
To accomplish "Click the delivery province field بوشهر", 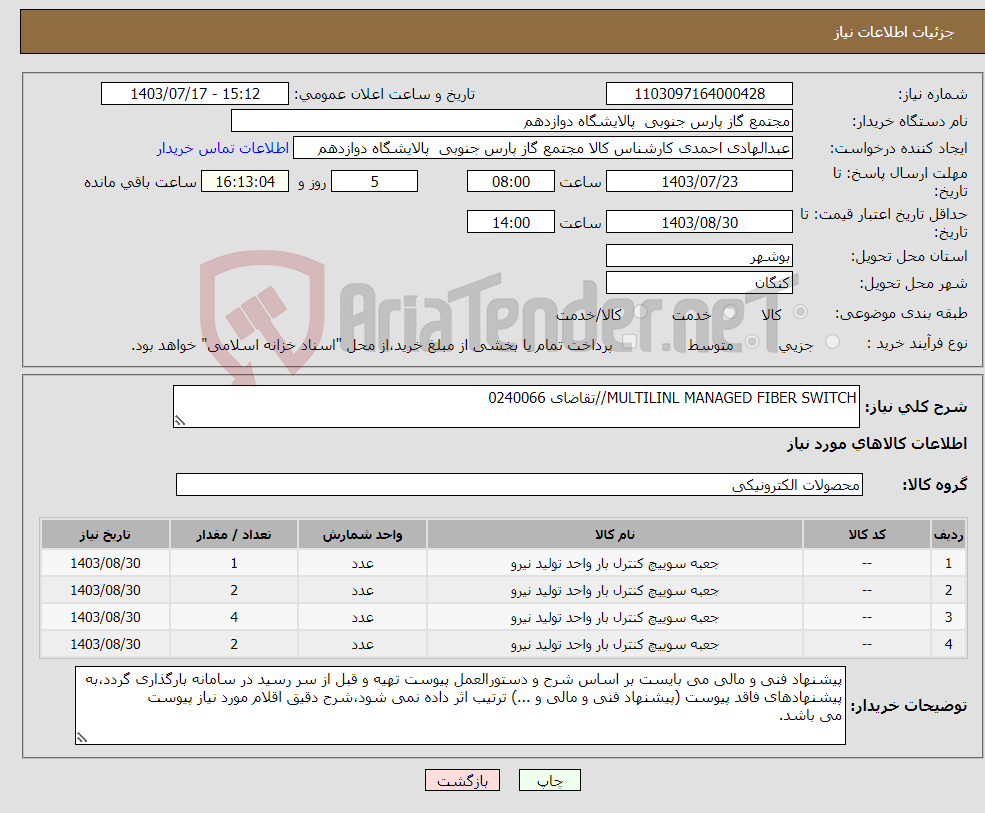I will [699, 256].
